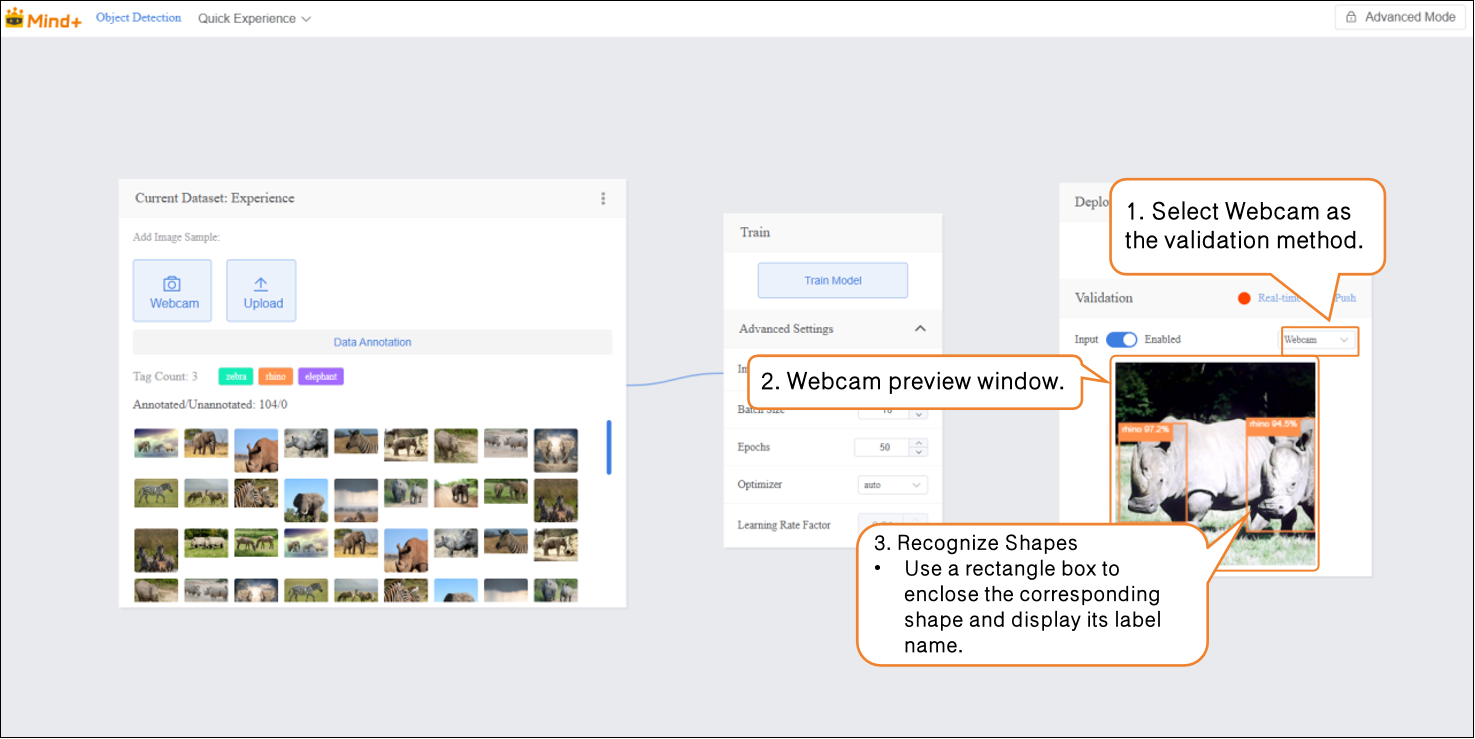The height and width of the screenshot is (739, 1475).
Task: Click the Mind+ logo icon
Action: click(x=15, y=17)
